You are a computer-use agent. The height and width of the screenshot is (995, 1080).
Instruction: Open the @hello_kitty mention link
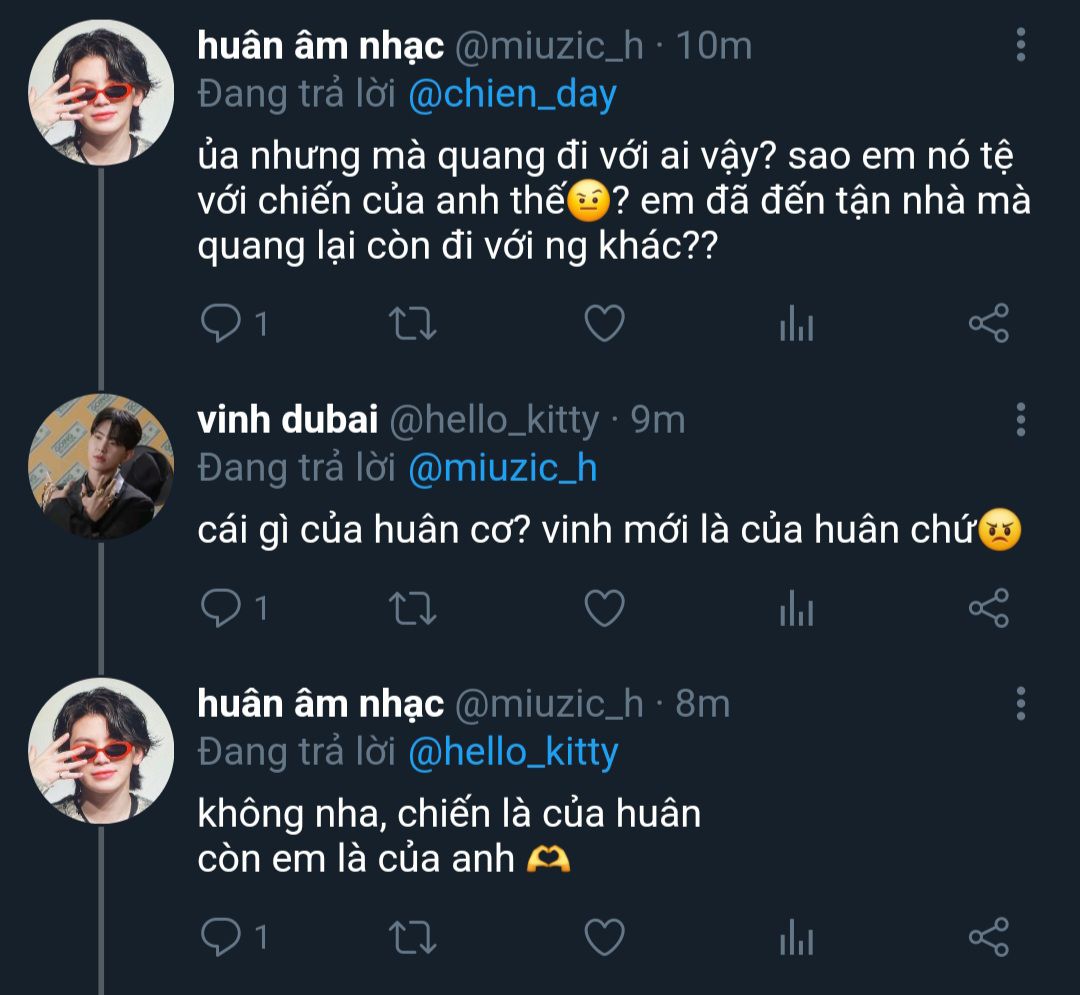pos(513,752)
